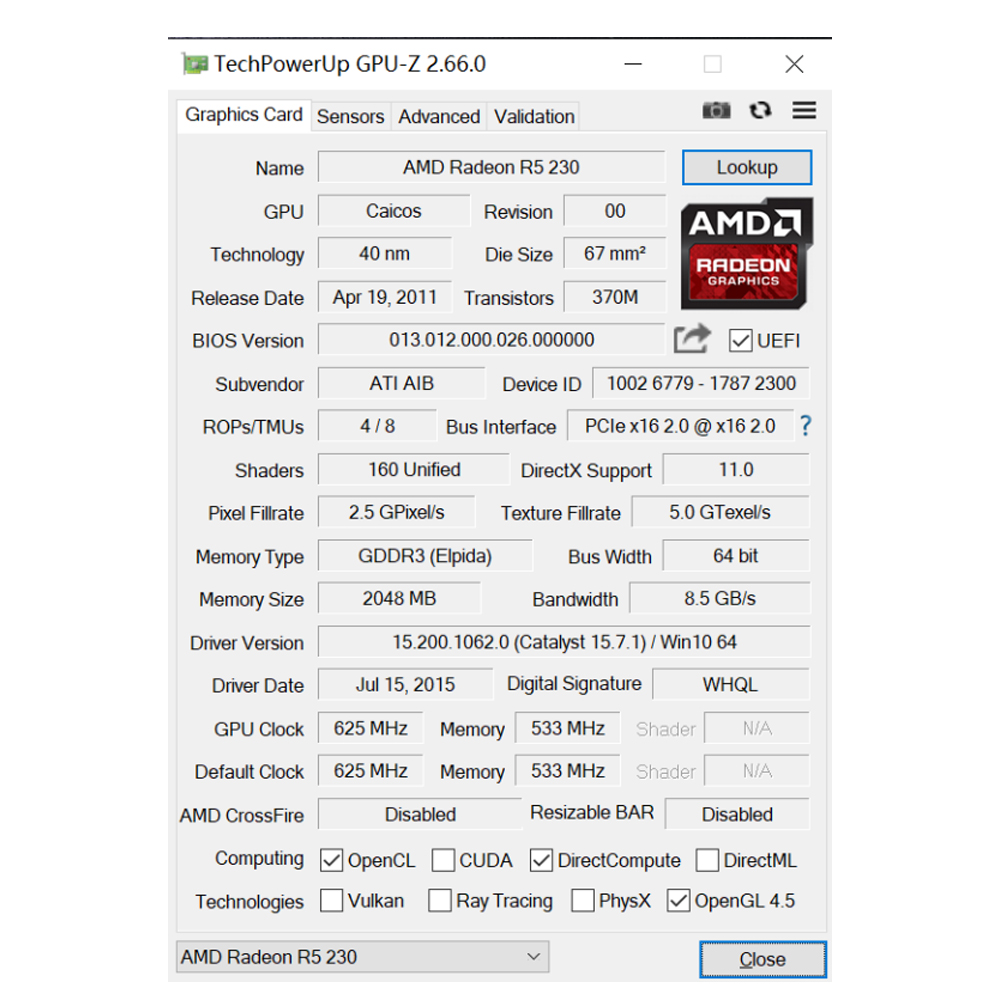Image resolution: width=1000 pixels, height=1000 pixels.
Task: Click the Bus Interface PCIe x16 value
Action: click(x=680, y=426)
